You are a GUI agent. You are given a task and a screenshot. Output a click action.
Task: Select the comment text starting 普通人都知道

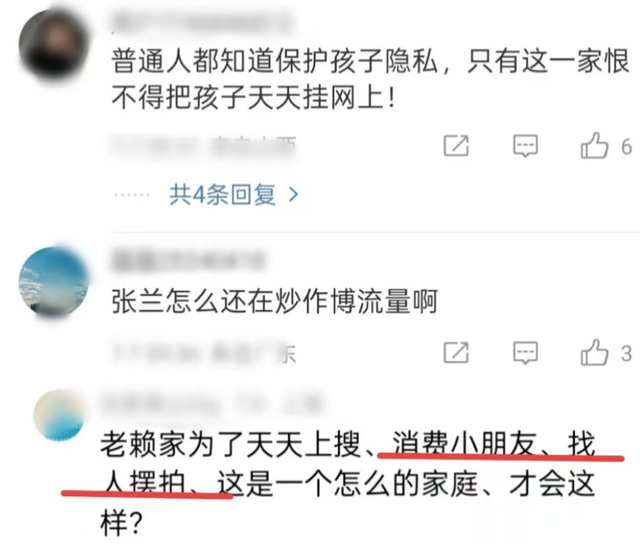370,80
